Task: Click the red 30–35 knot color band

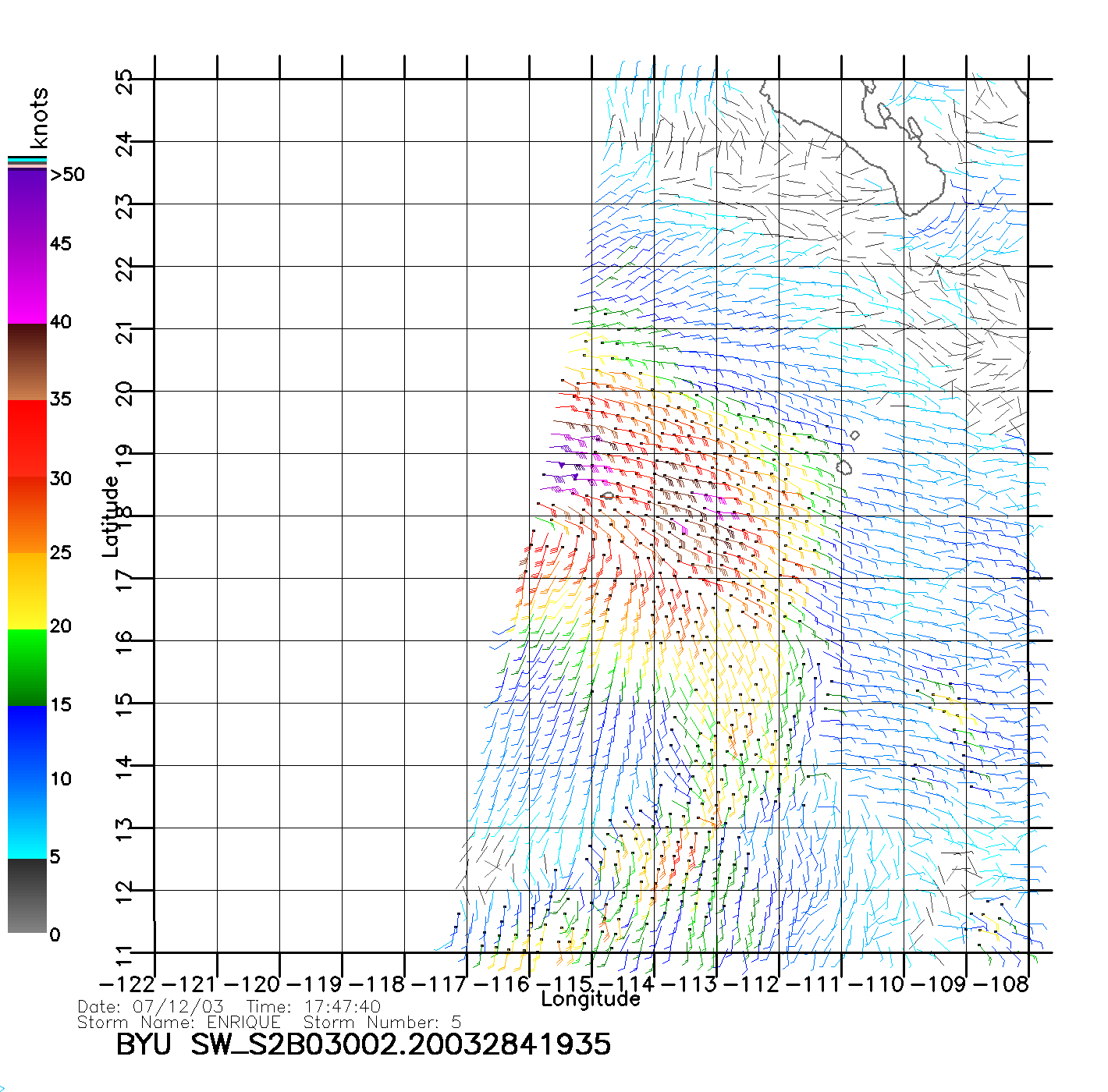Action: 27,438
